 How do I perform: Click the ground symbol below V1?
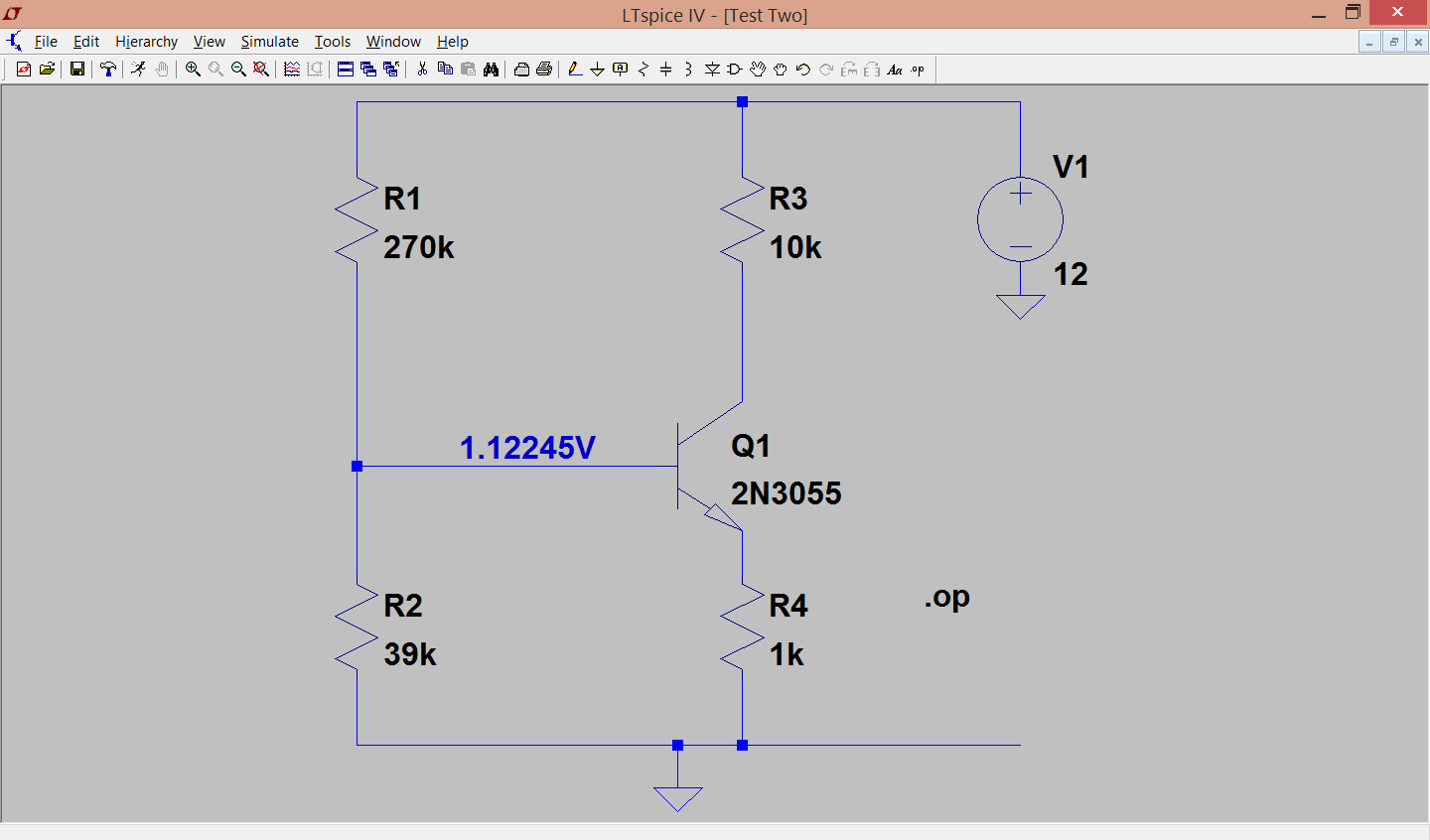[1020, 307]
